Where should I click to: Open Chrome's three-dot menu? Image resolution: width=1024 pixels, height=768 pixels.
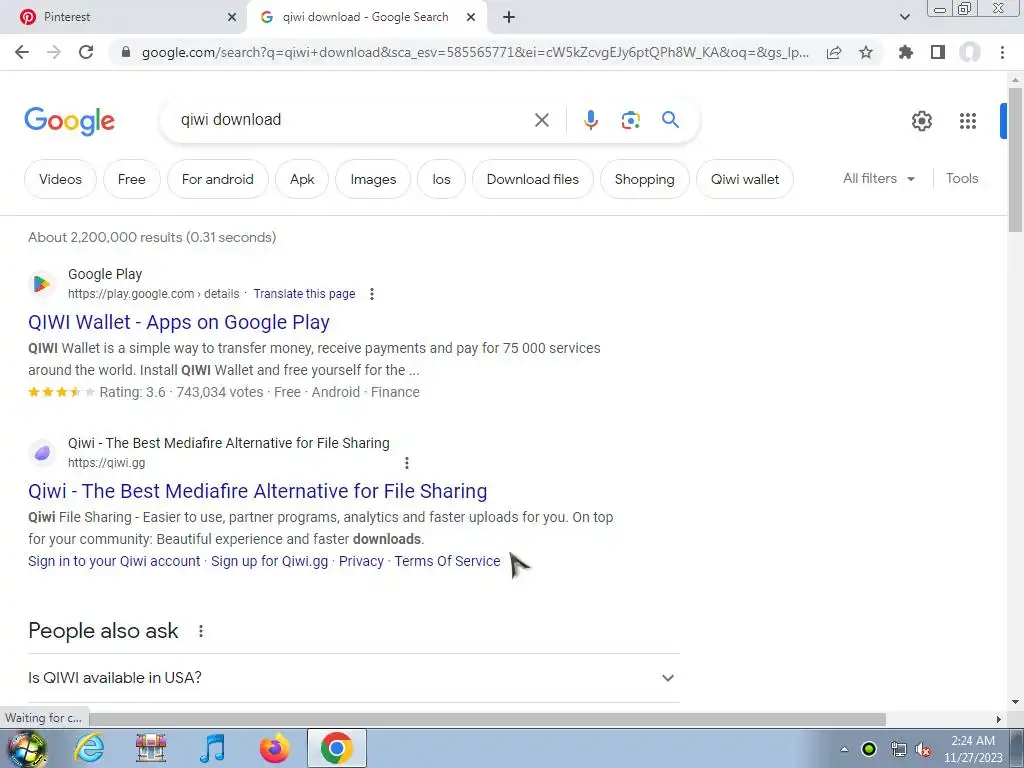pos(1002,52)
